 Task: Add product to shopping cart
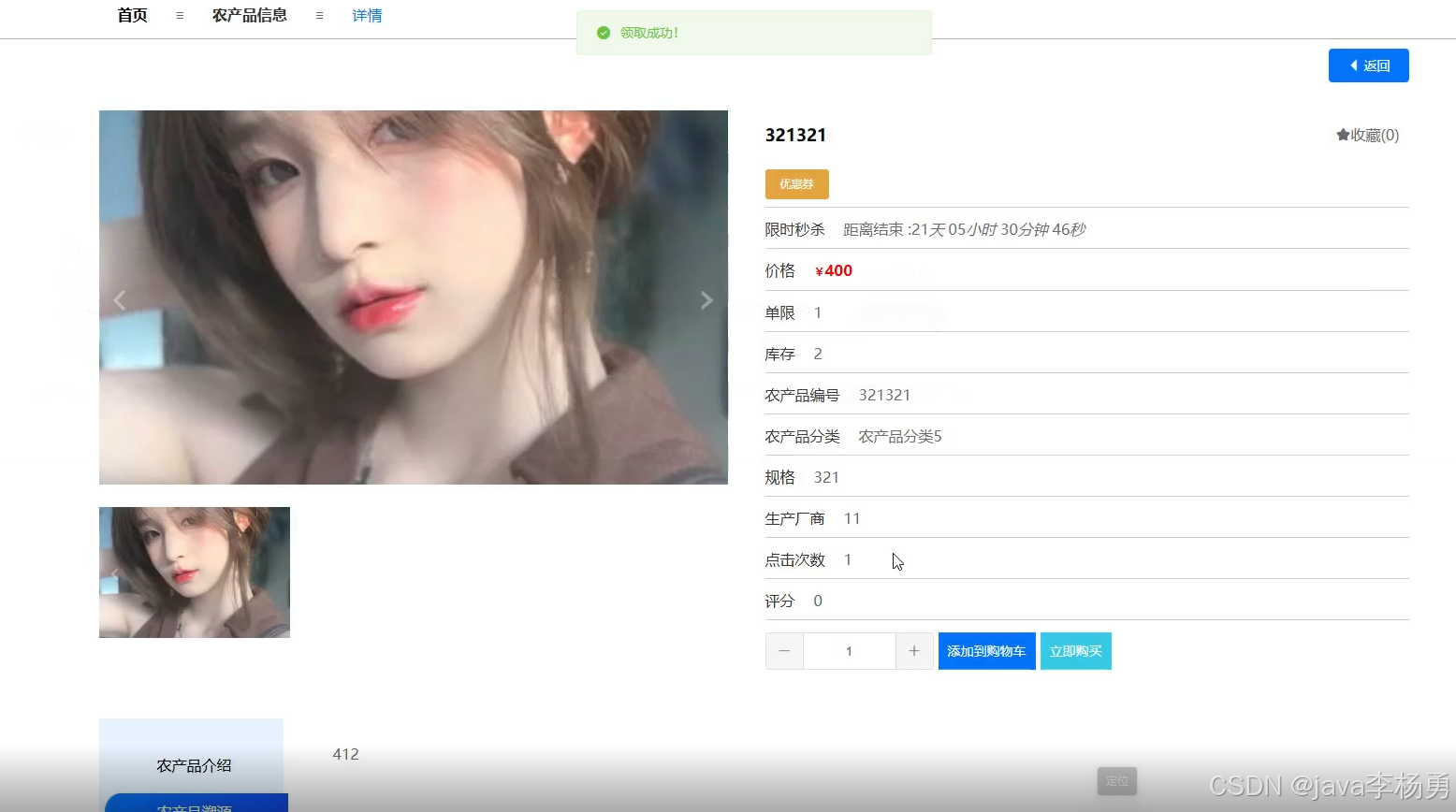[987, 651]
